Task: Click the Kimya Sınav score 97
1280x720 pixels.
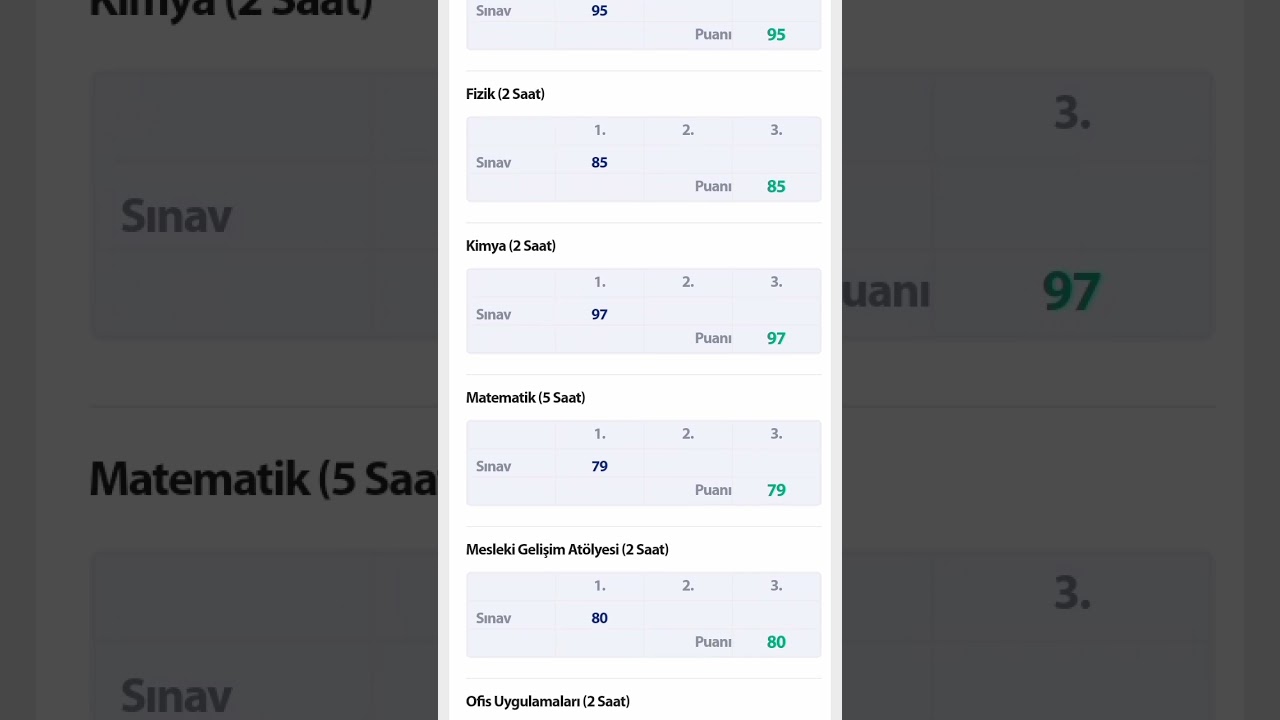Action: click(x=599, y=314)
